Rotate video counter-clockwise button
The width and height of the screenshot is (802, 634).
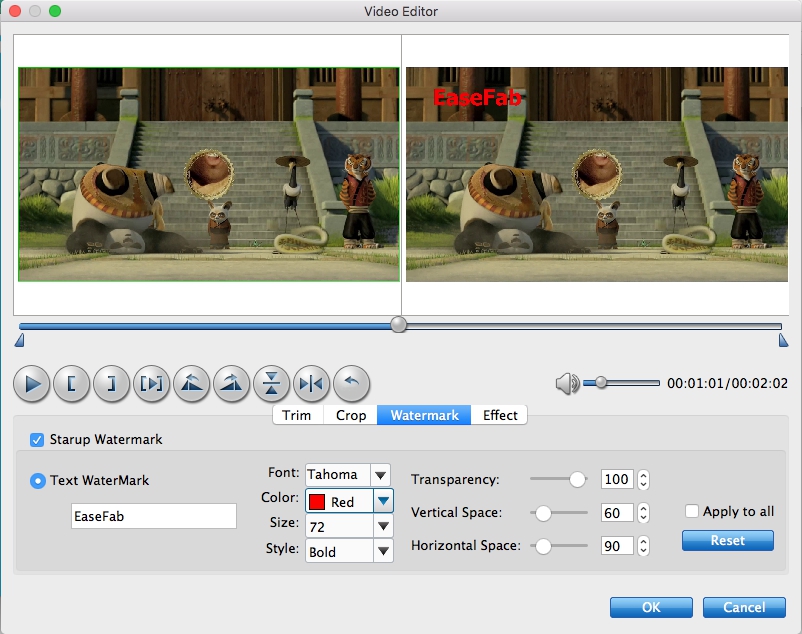pos(191,383)
